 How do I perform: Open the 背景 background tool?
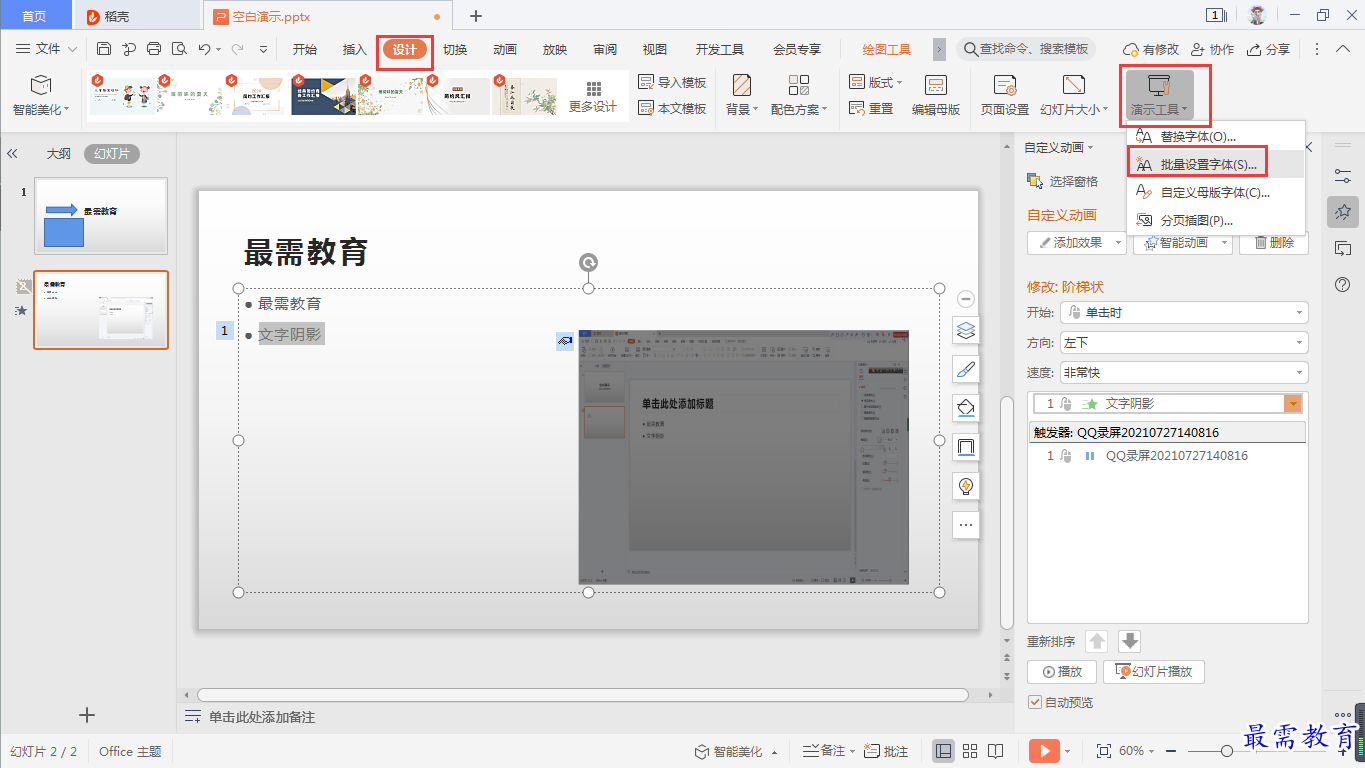point(742,96)
